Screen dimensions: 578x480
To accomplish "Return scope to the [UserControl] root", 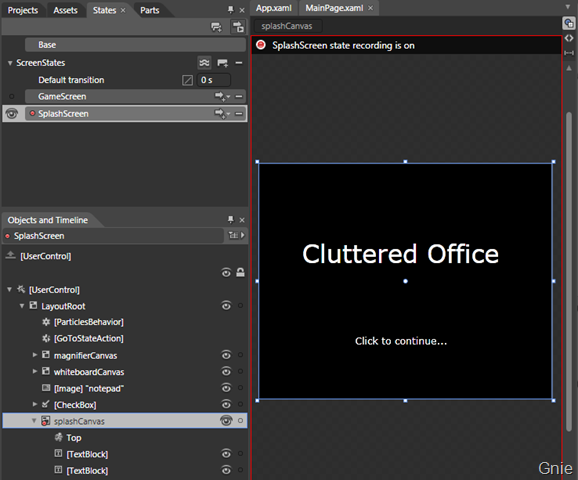I will 10,255.
